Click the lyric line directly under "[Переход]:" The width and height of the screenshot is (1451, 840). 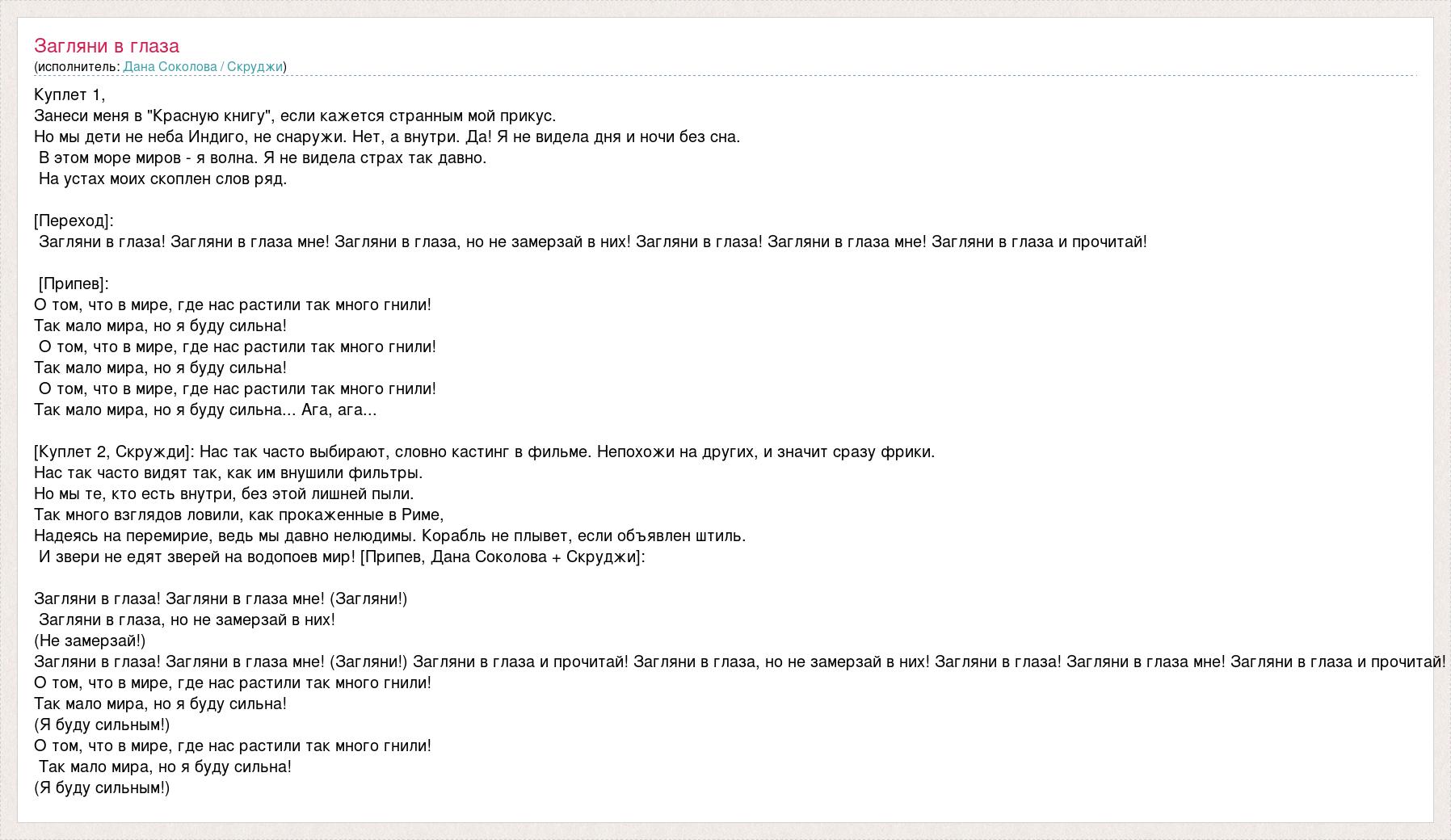click(x=592, y=241)
